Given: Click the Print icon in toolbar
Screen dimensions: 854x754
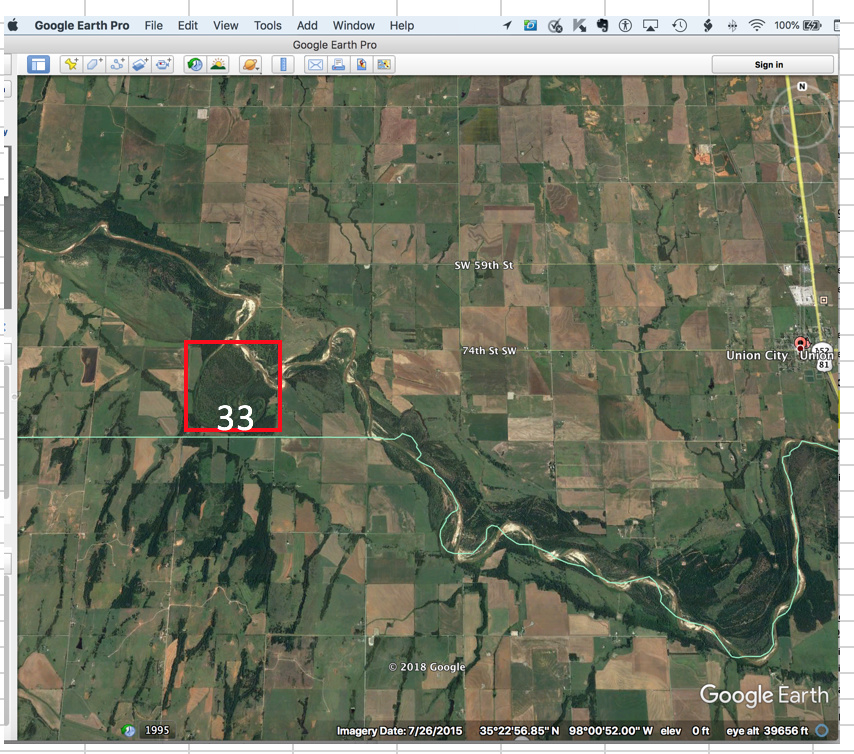Looking at the screenshot, I should coord(337,64).
